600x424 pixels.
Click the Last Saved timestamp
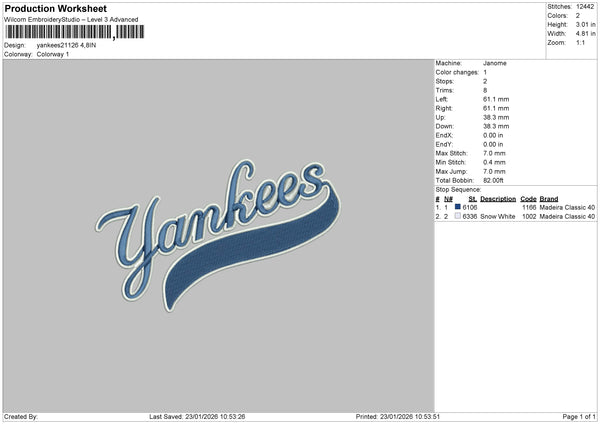coord(197,416)
